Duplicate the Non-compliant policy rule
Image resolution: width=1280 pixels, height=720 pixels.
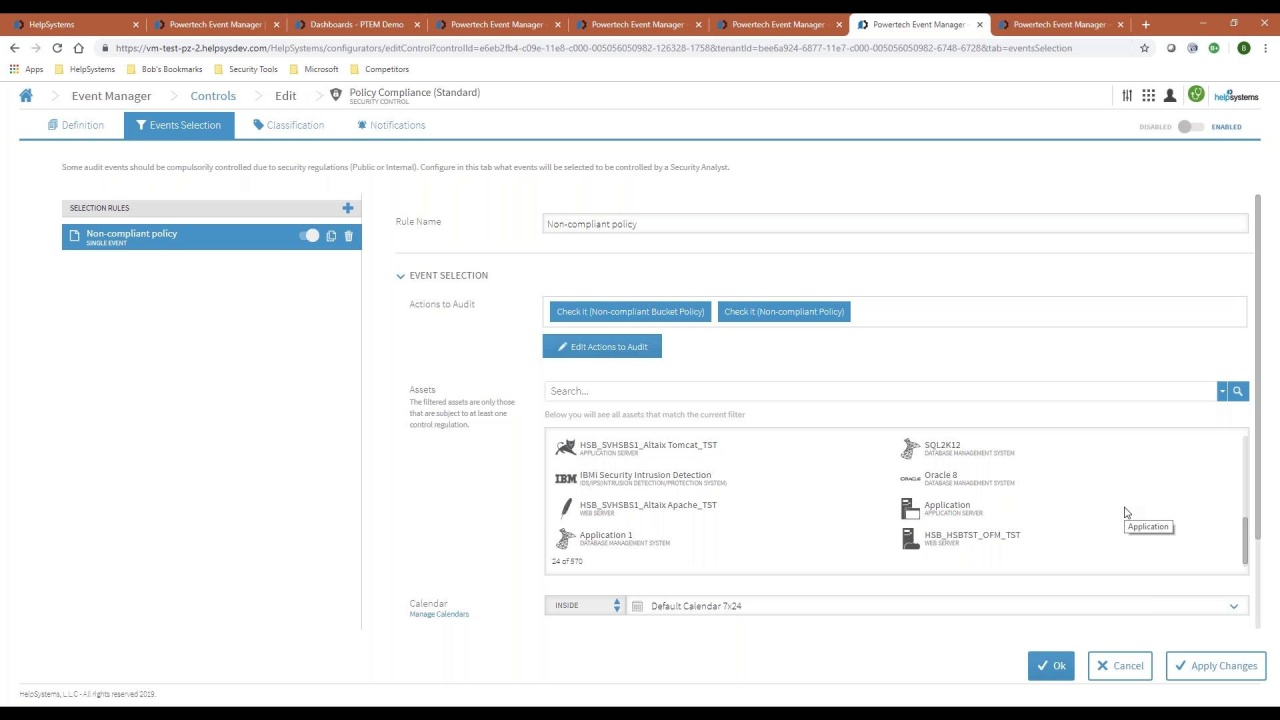click(x=331, y=236)
